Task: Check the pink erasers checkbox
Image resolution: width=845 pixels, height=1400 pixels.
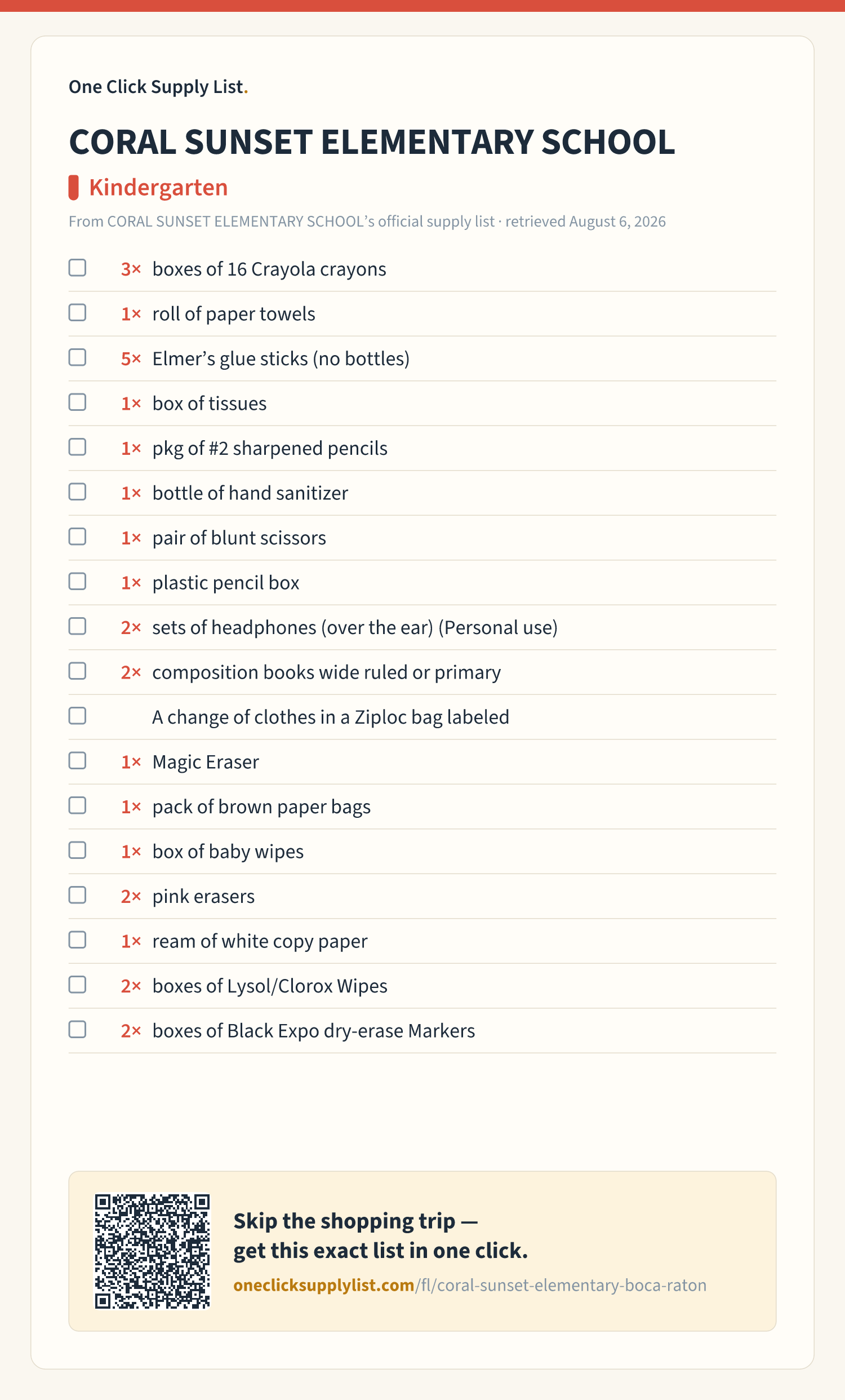Action: [77, 896]
